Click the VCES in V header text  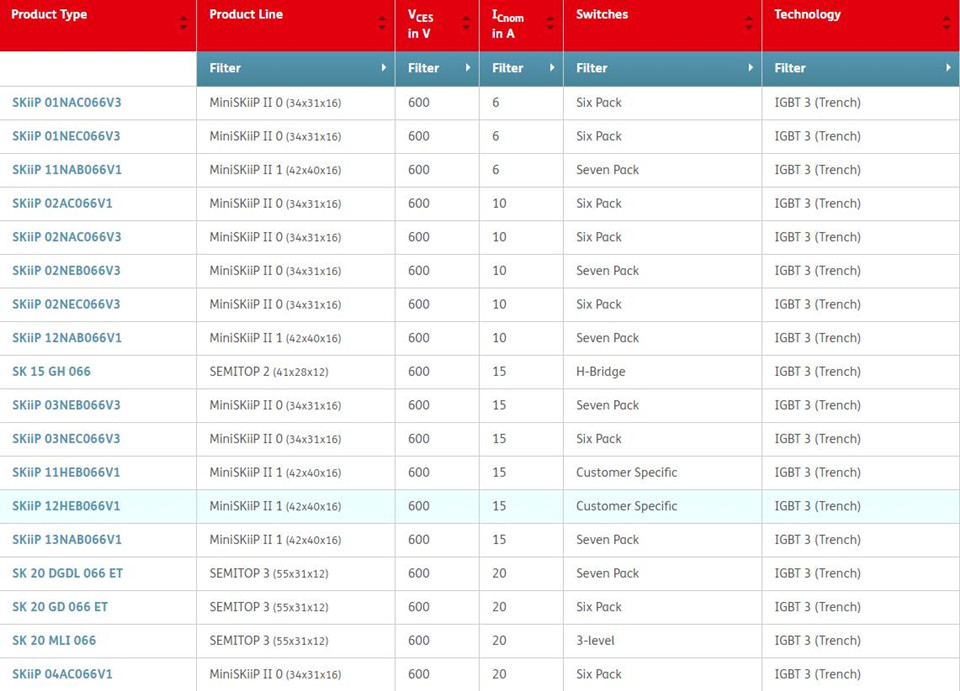pos(421,24)
